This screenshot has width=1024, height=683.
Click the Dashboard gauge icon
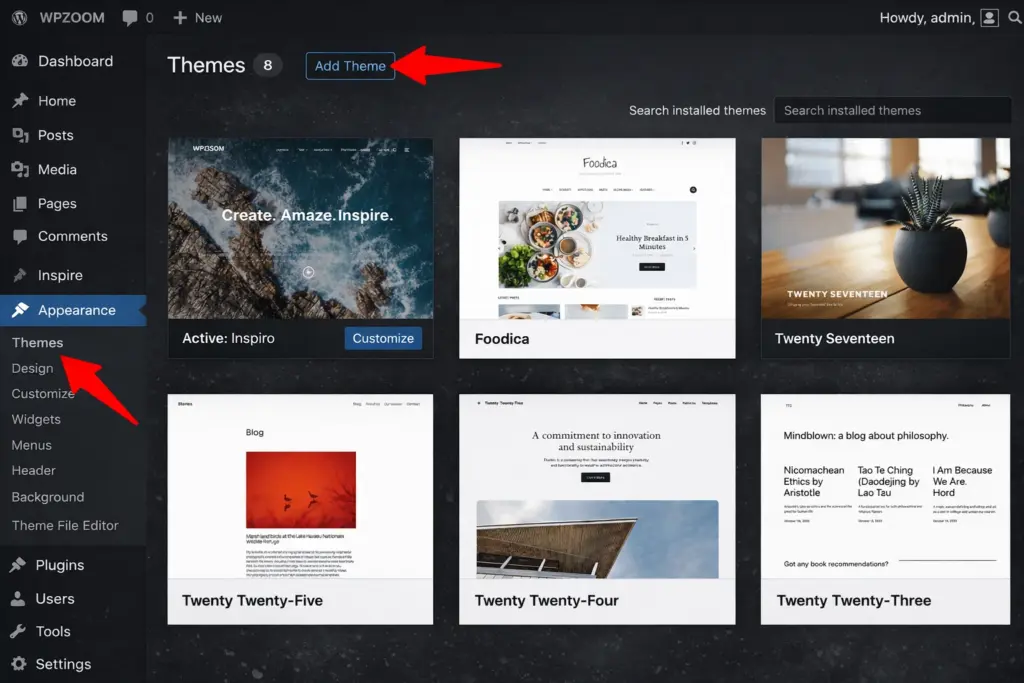(20, 61)
